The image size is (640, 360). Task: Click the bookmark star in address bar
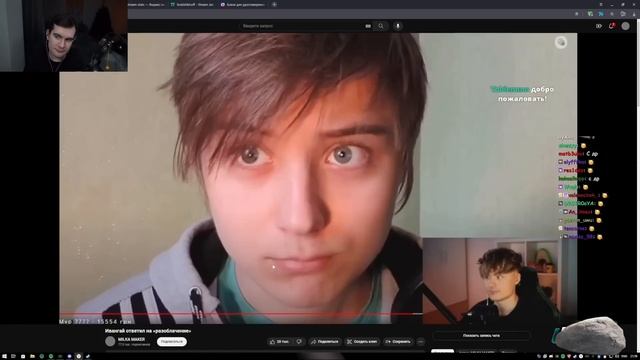pos(576,14)
